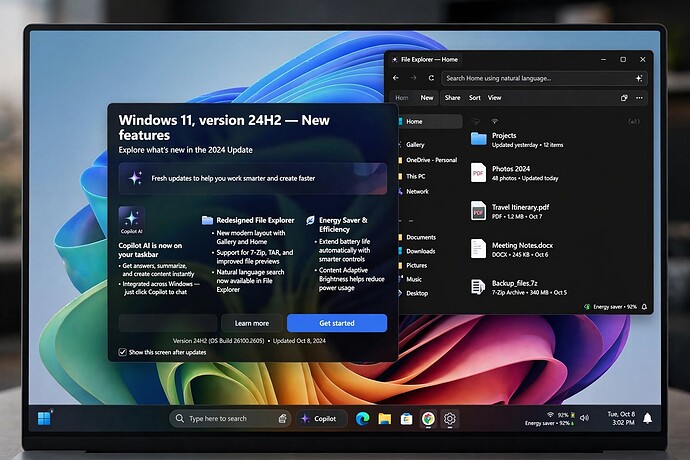Click the AI sparkle icon in search bar
The width and height of the screenshot is (690, 460).
(x=639, y=78)
